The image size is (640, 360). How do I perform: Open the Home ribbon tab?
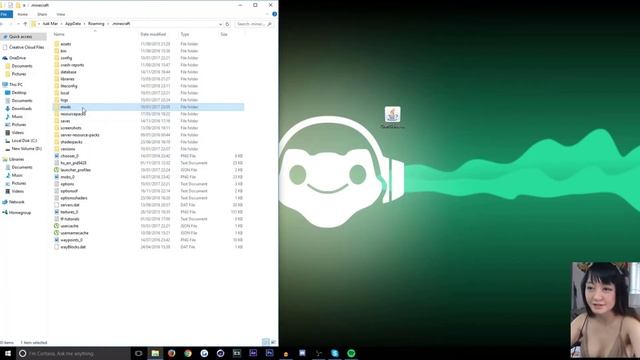22,14
